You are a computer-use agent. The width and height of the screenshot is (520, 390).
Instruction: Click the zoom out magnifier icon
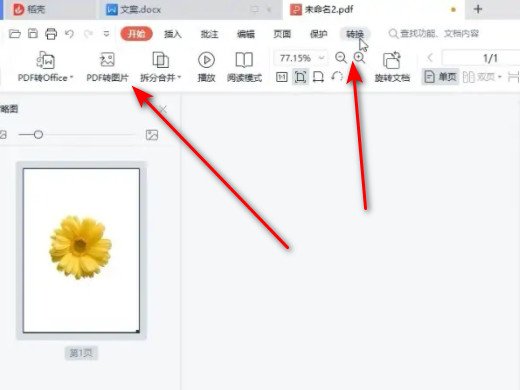tap(341, 58)
